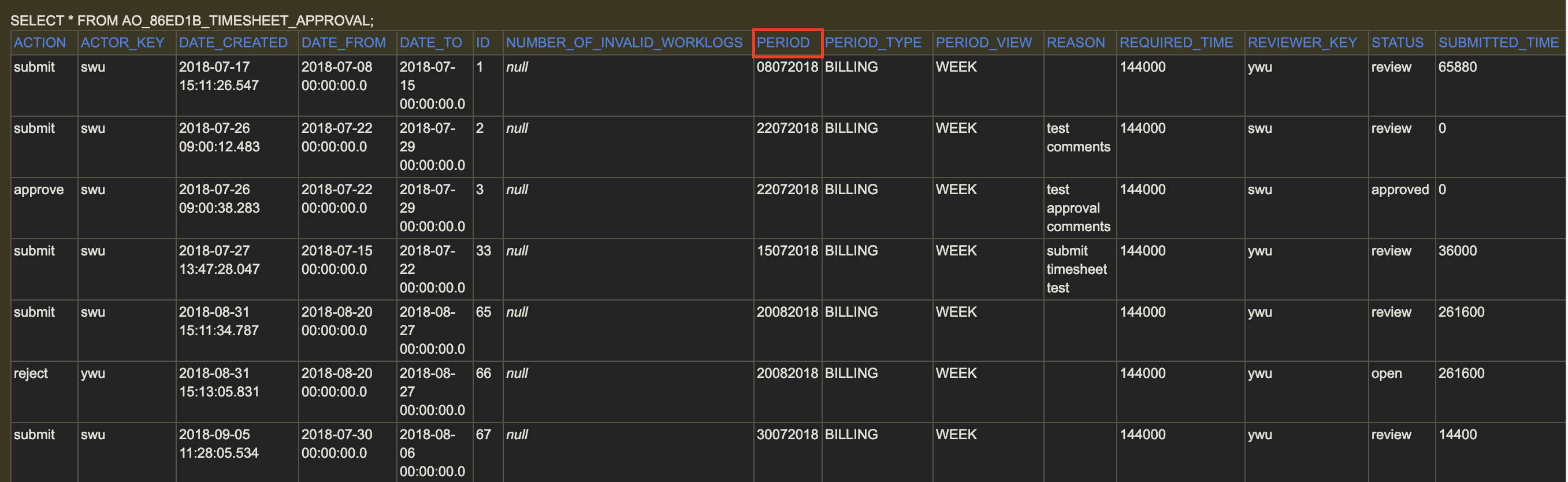Click the highlighted PERIOD column header

click(x=783, y=43)
